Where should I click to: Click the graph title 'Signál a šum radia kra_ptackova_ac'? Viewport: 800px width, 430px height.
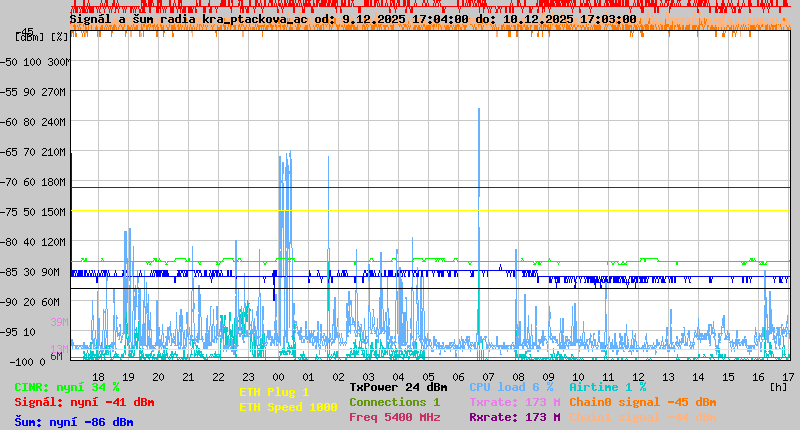pos(189,19)
